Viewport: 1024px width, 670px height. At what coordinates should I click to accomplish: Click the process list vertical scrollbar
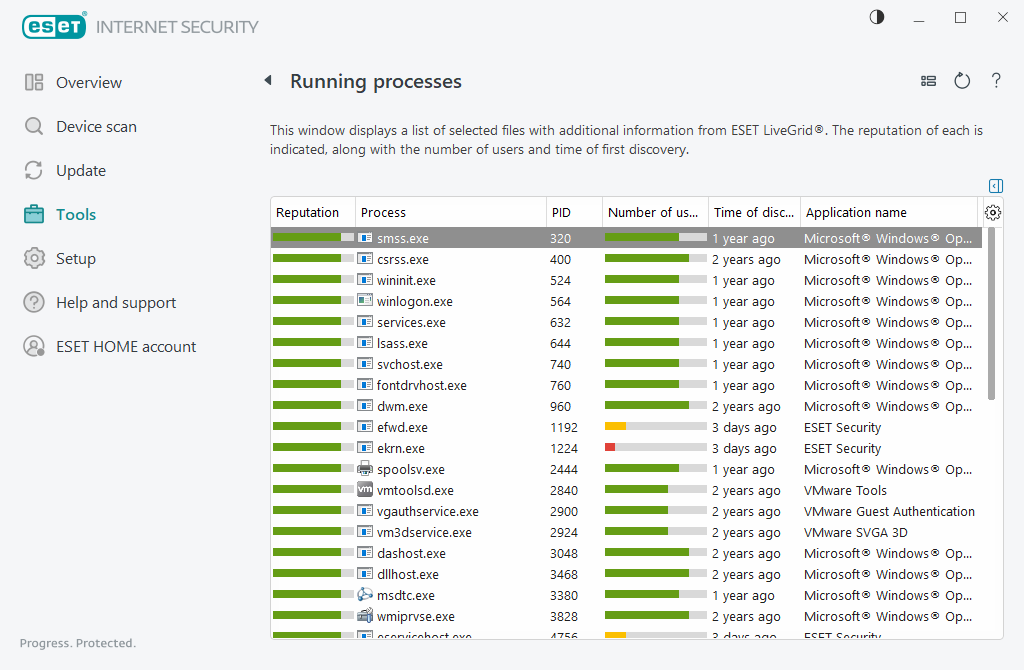coord(991,314)
